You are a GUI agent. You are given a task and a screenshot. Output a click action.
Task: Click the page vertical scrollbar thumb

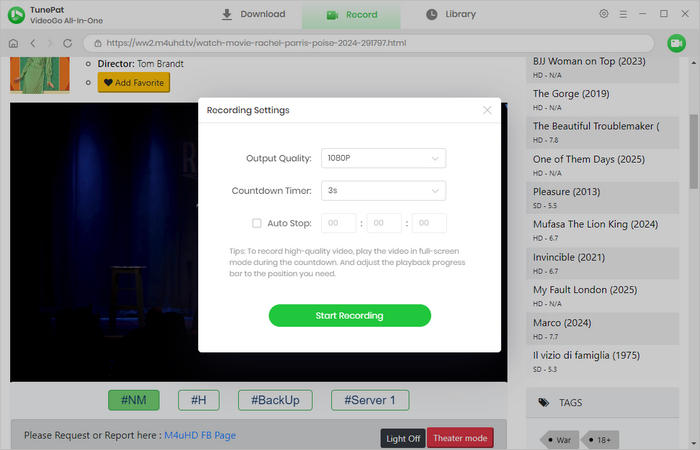[693, 152]
